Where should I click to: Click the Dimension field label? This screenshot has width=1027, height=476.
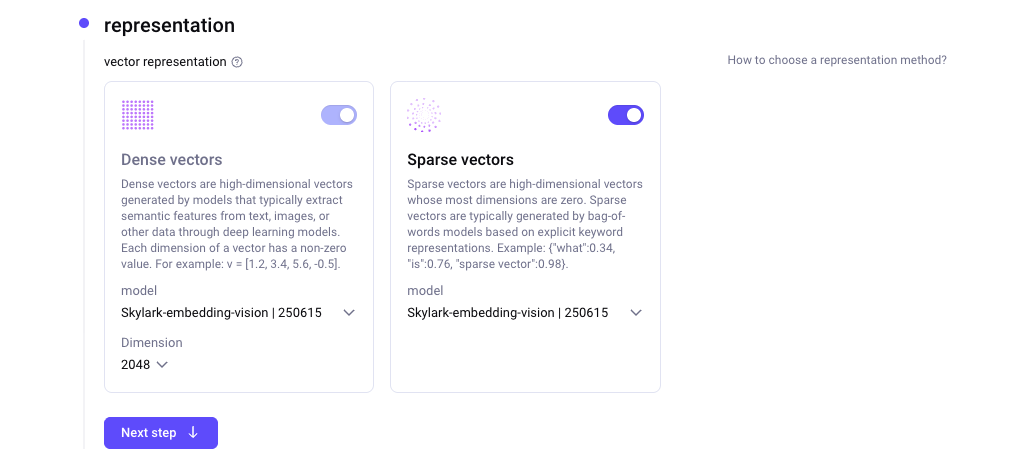pyautogui.click(x=152, y=343)
